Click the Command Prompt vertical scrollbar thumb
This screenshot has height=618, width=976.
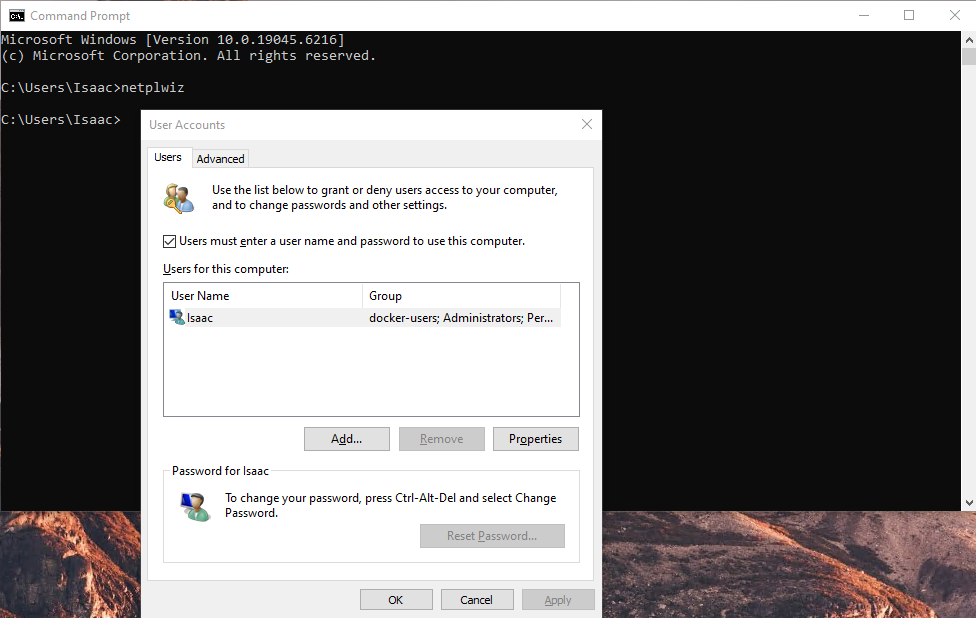coord(969,56)
